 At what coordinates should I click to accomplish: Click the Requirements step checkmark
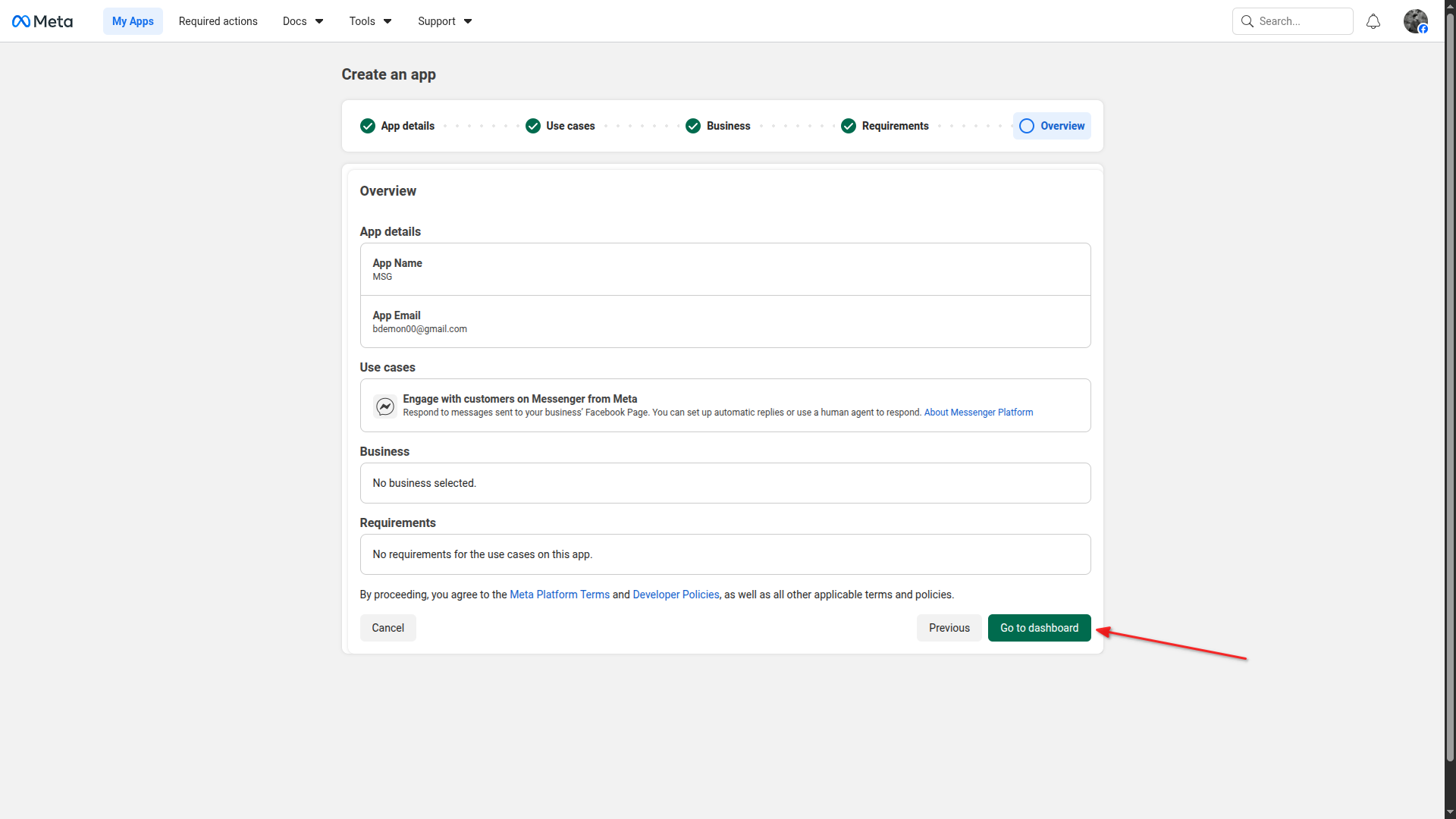[849, 126]
